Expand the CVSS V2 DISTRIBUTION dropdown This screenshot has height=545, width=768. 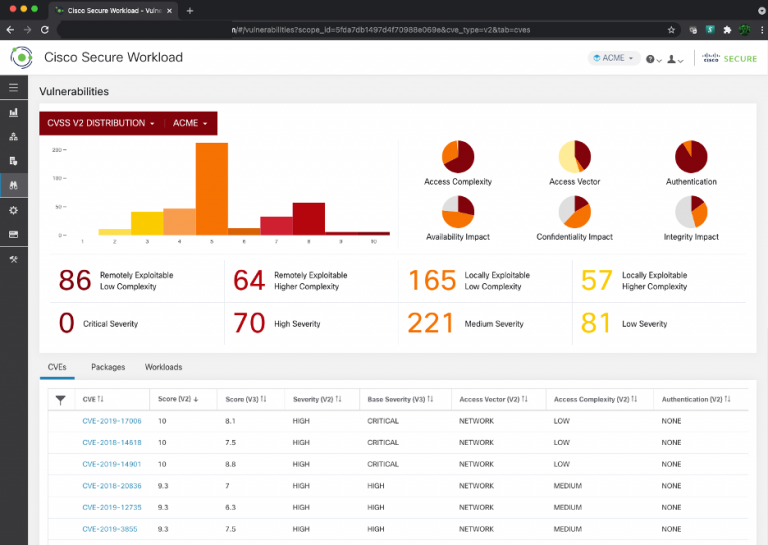tap(101, 123)
